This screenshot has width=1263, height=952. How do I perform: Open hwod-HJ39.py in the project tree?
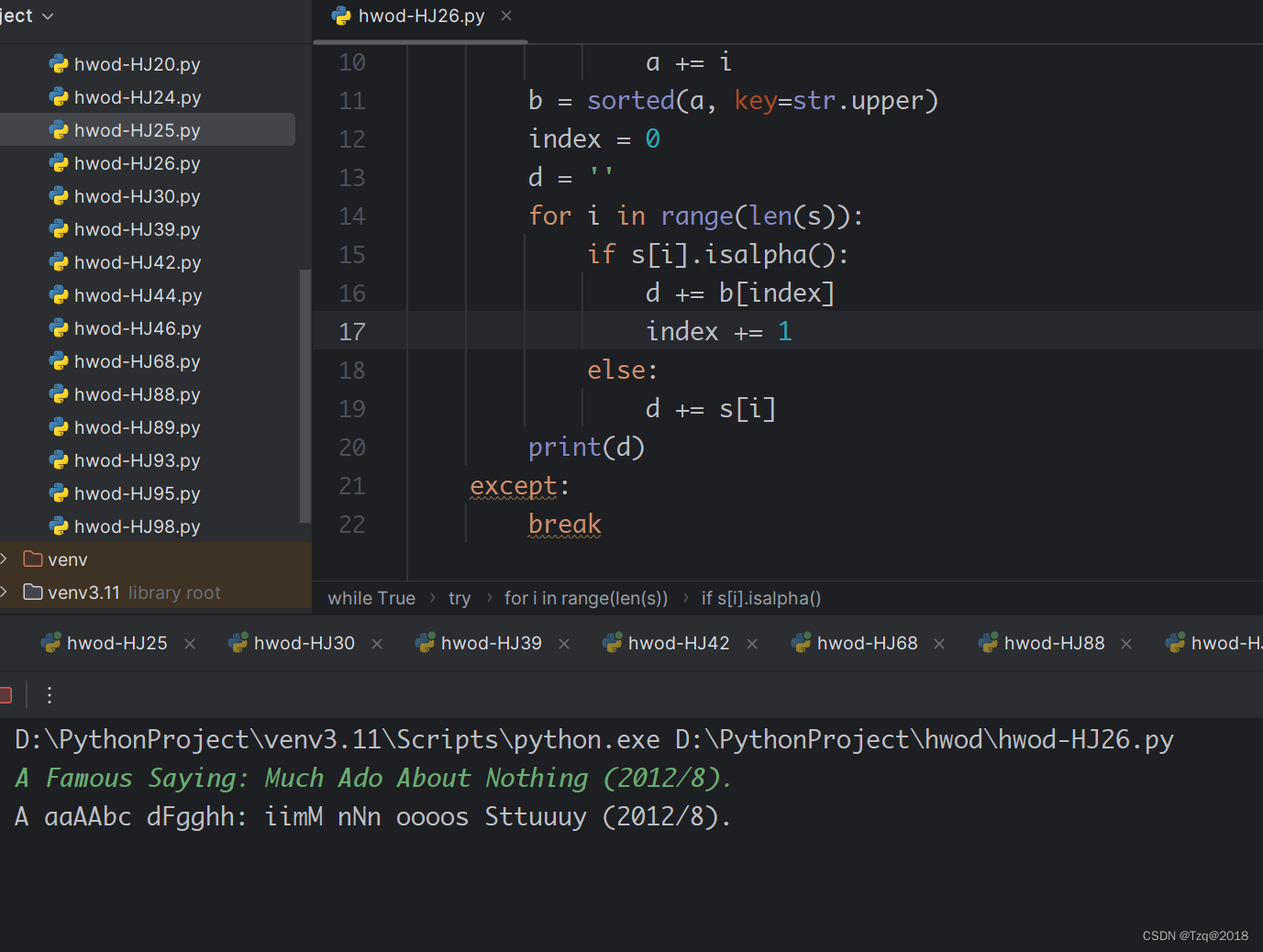[x=137, y=229]
